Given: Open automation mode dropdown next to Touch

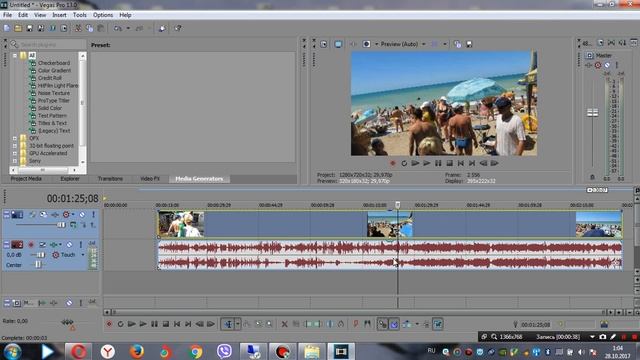Looking at the screenshot, I should point(83,255).
